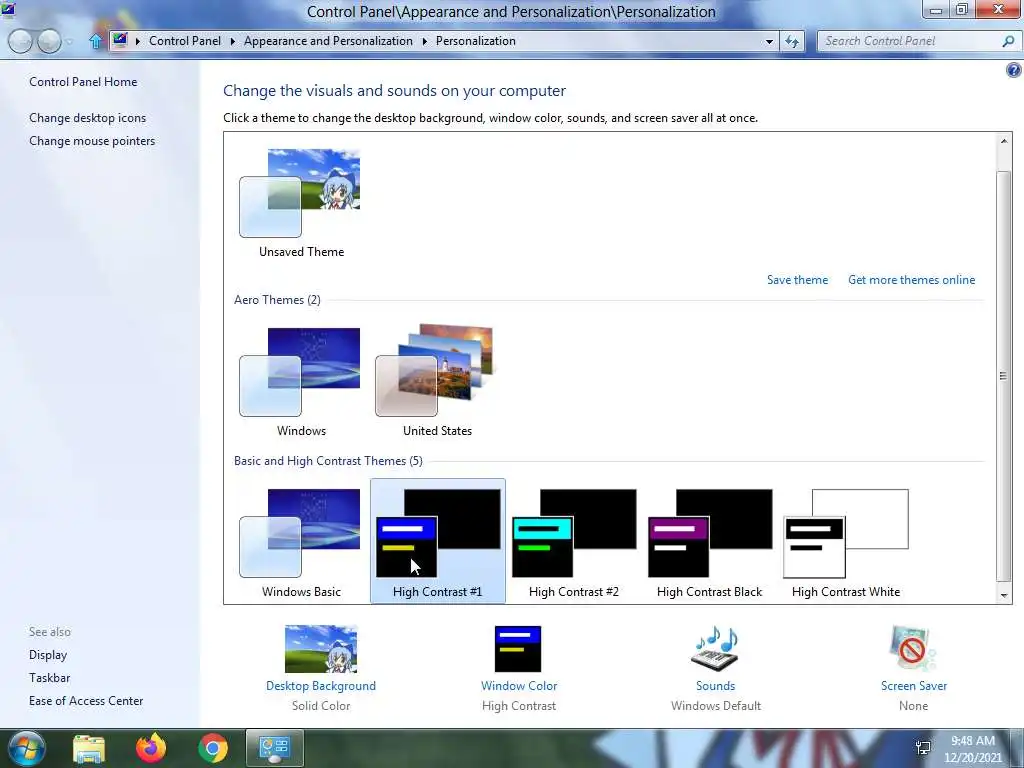Apply the High Contrast Black theme
The width and height of the screenshot is (1024, 768).
pyautogui.click(x=710, y=533)
